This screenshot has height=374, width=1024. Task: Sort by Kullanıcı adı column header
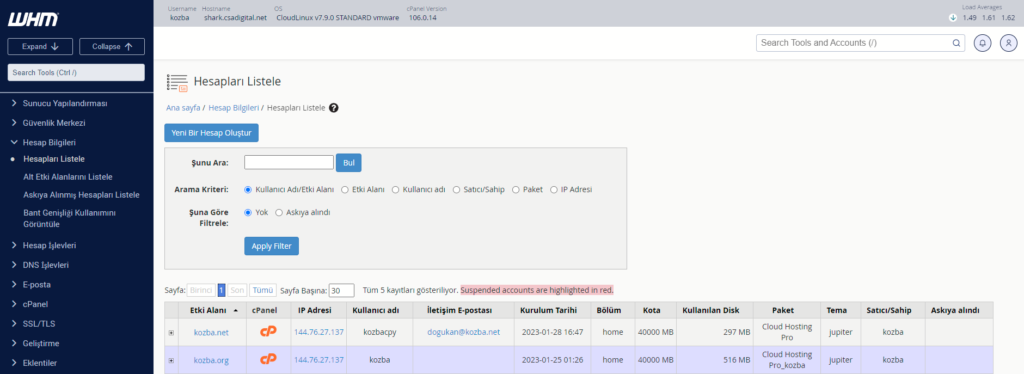point(379,310)
